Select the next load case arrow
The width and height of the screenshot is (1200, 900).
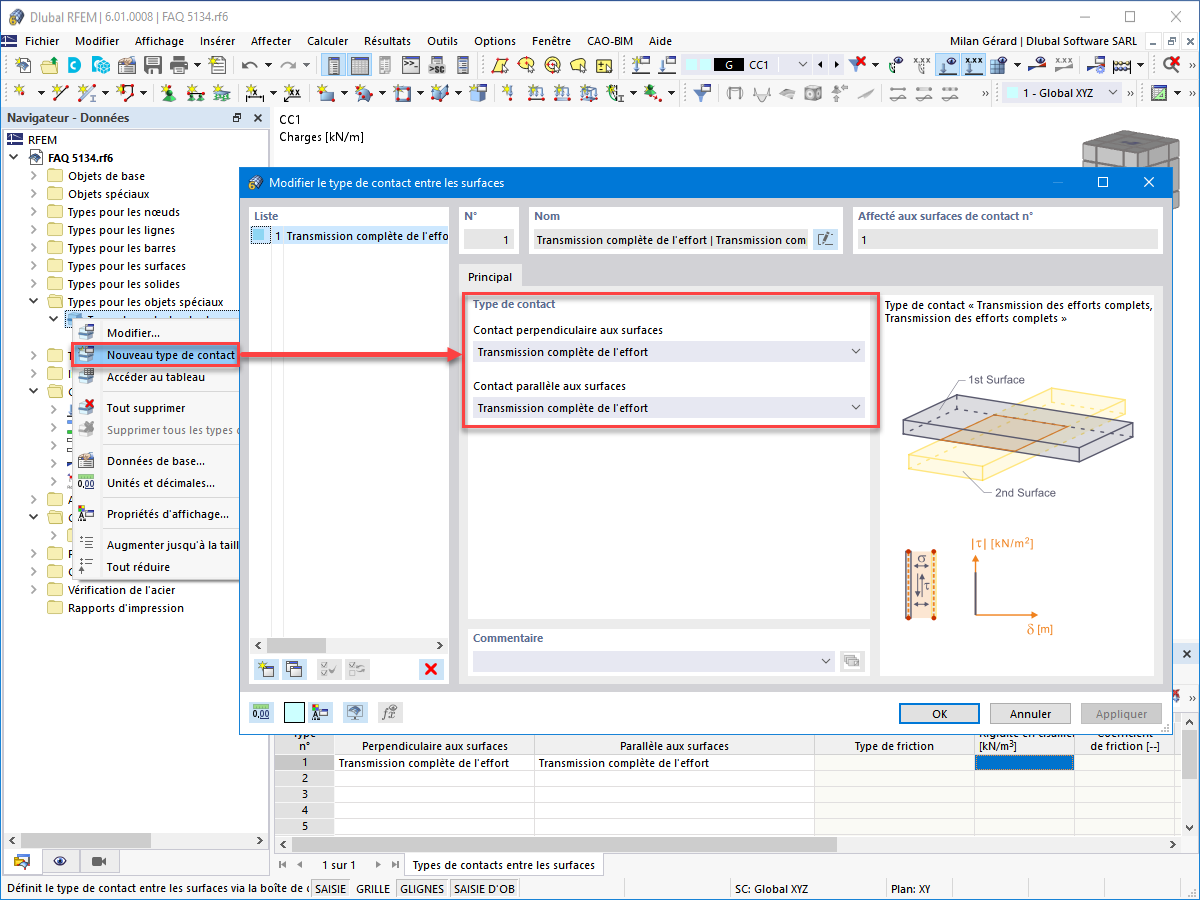point(836,65)
